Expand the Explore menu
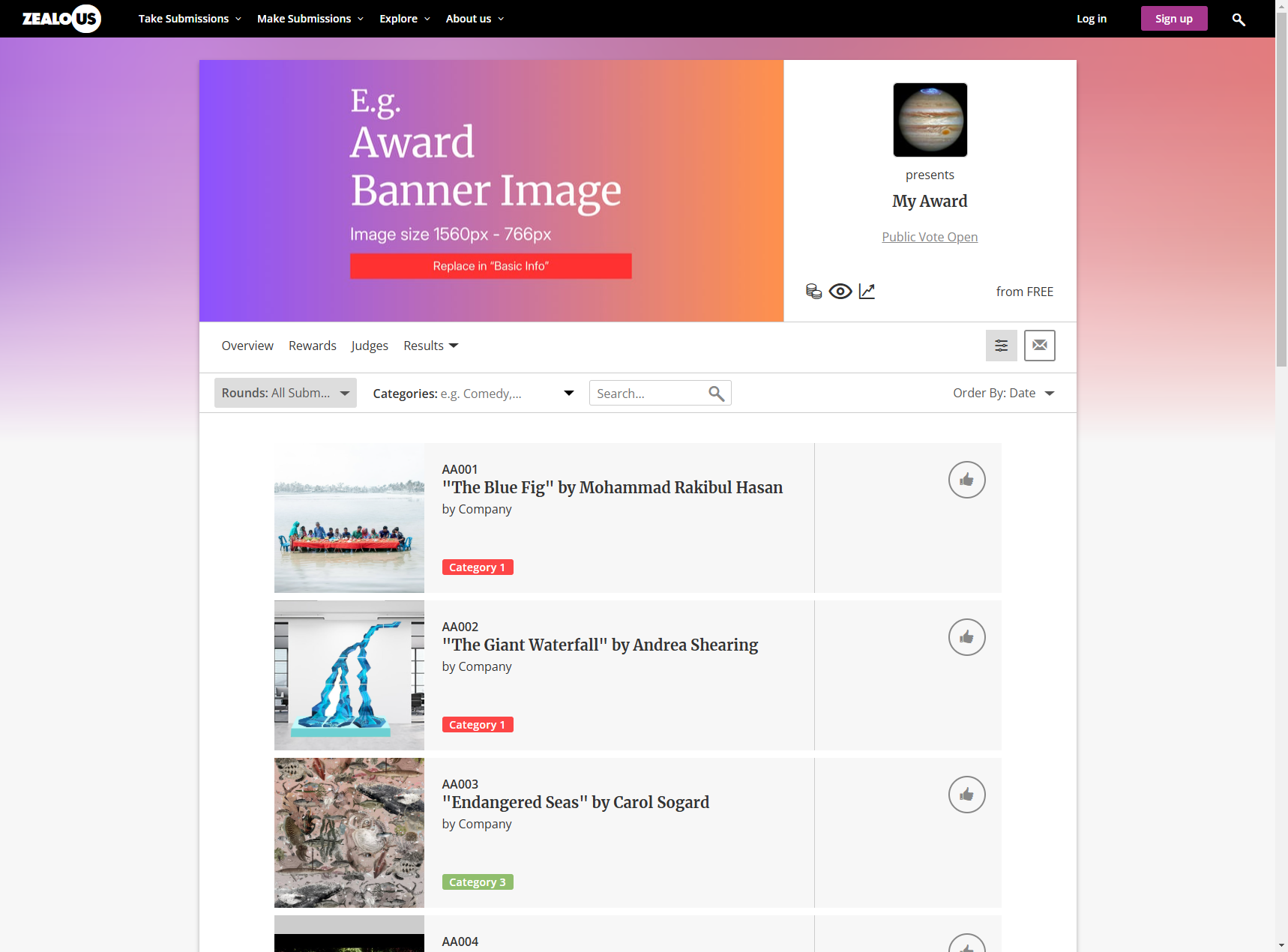Viewport: 1288px width, 952px height. click(x=405, y=19)
